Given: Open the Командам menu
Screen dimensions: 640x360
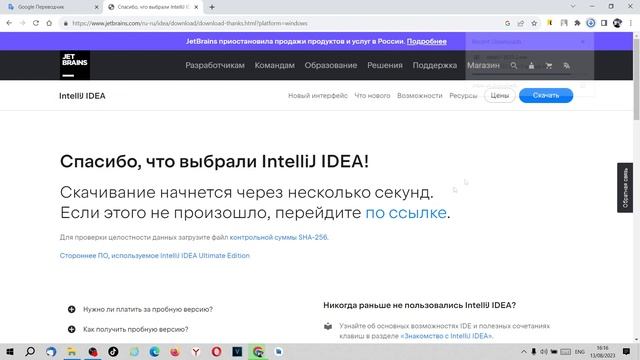Looking at the screenshot, I should tap(274, 65).
